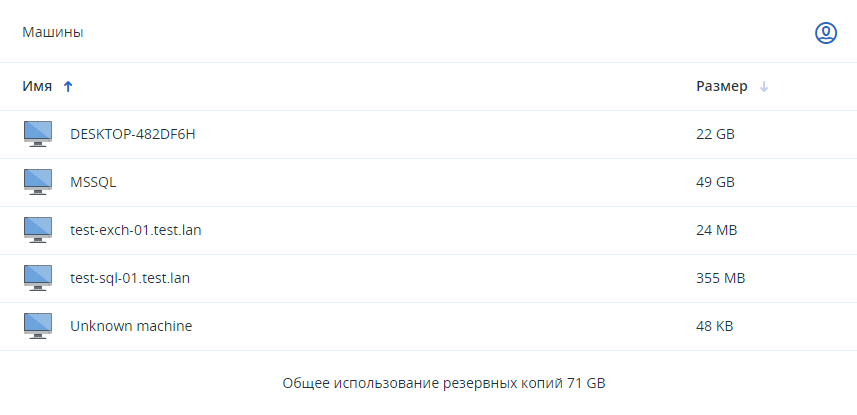Open the MSSQL machine name

point(94,182)
